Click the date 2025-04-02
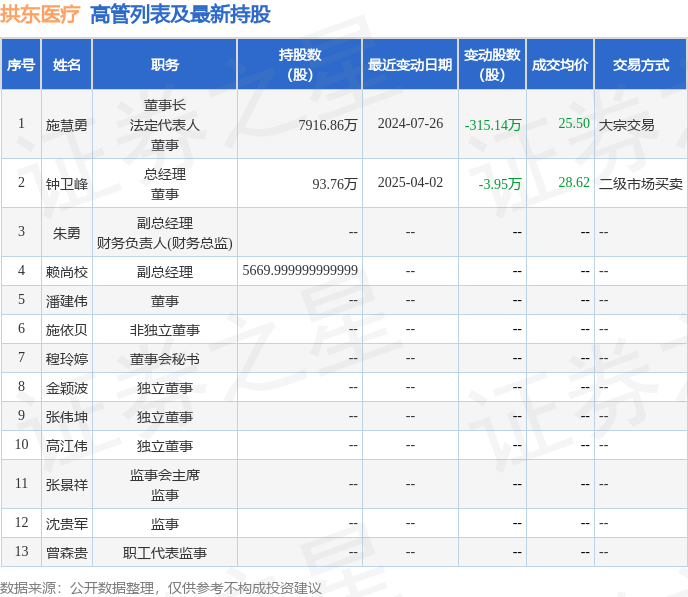688x597 pixels. 410,182
